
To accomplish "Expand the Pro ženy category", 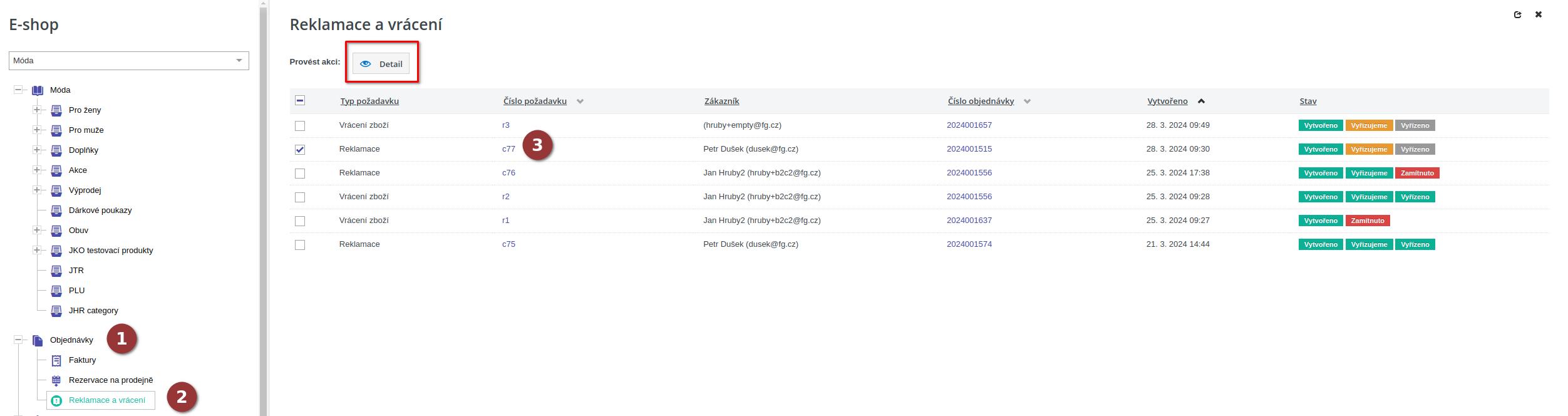I will [x=37, y=110].
